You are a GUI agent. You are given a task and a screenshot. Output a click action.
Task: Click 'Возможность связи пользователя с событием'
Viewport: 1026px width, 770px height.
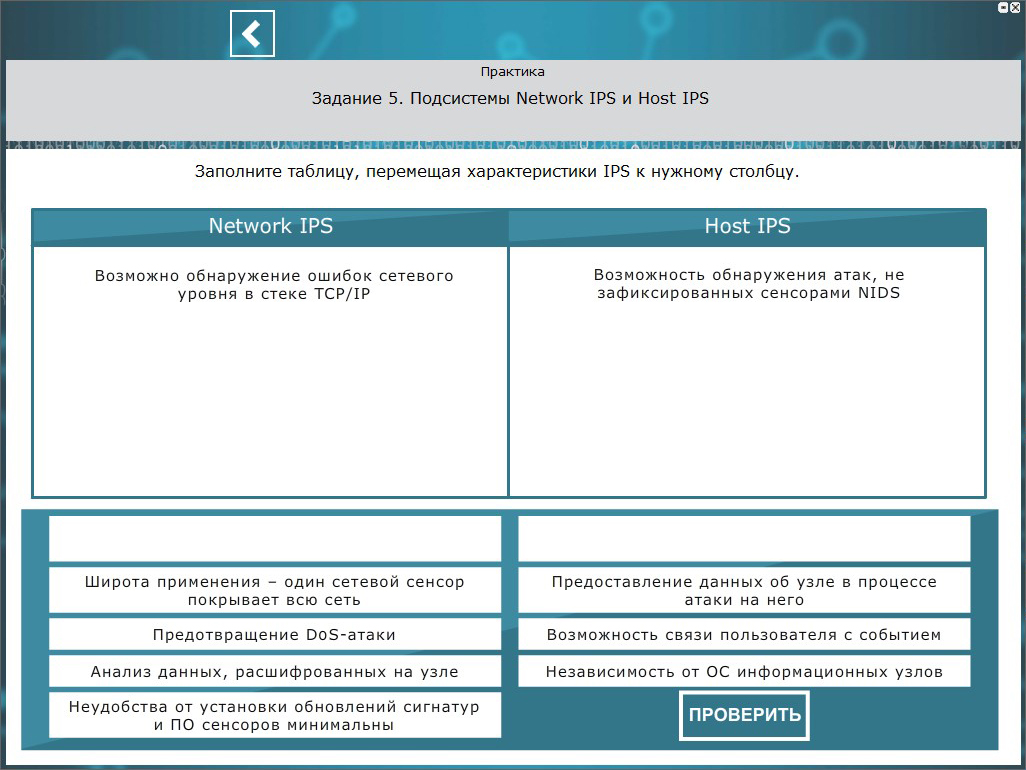(744, 635)
